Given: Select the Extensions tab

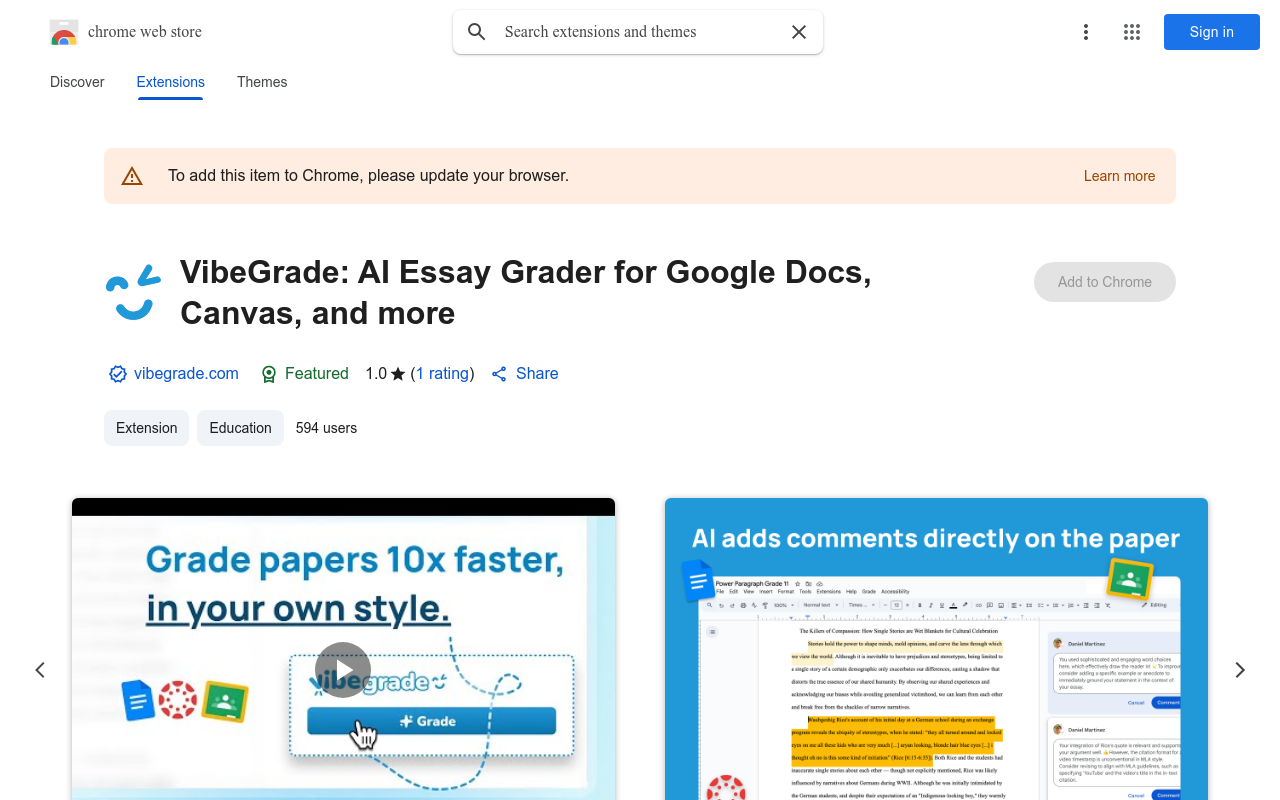Looking at the screenshot, I should click(x=171, y=82).
